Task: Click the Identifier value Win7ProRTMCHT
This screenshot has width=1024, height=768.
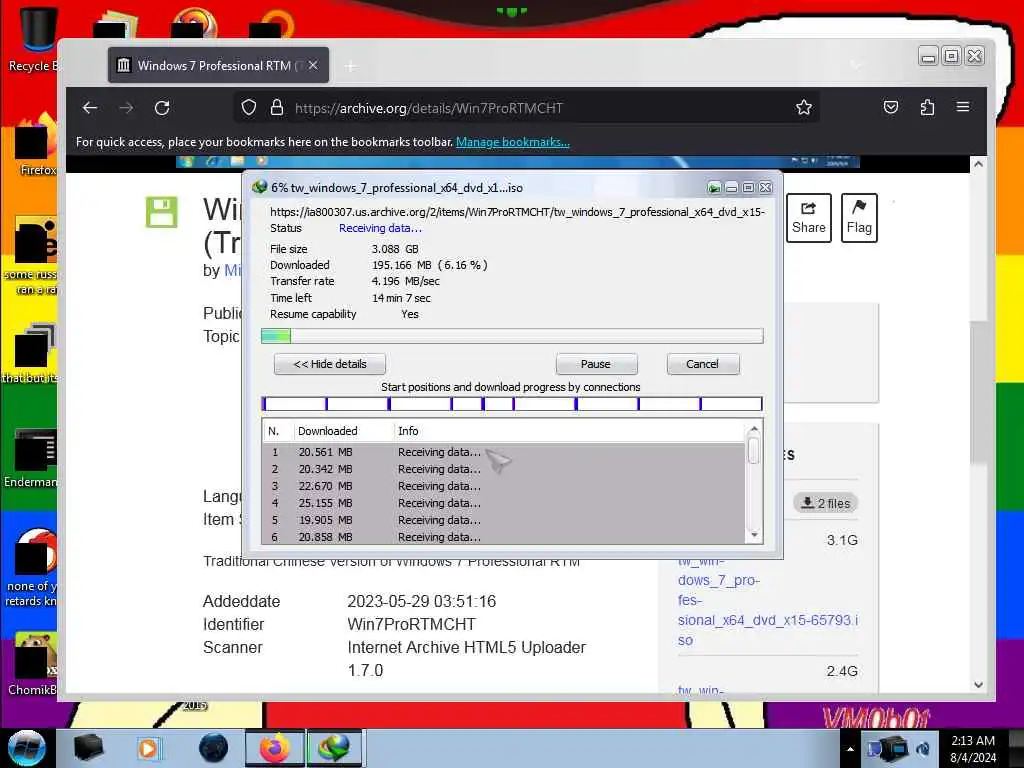Action: [x=411, y=624]
